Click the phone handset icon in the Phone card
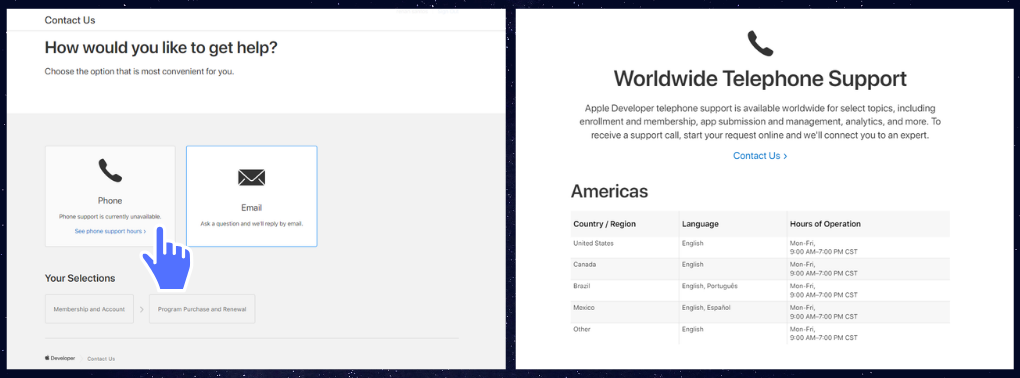Screen dimensions: 1020x378 coord(110,170)
